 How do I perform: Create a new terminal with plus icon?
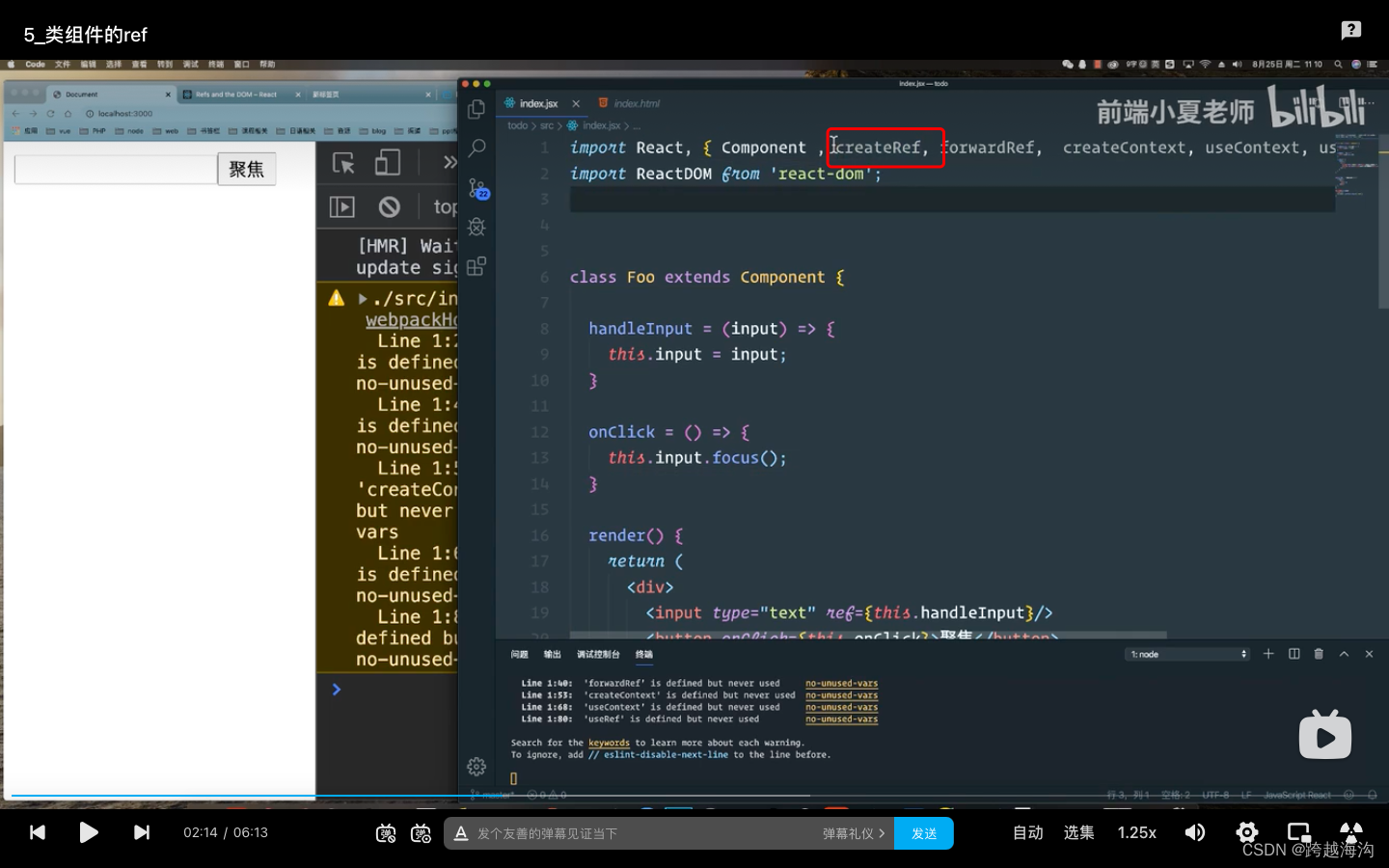point(1268,654)
